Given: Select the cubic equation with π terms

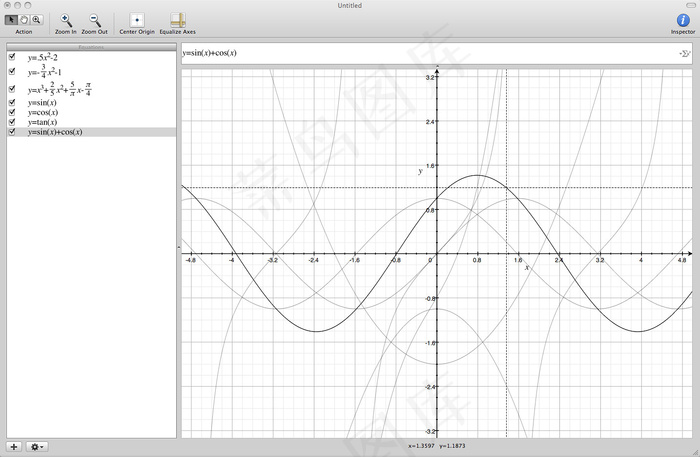Looking at the screenshot, I should click(x=91, y=88).
